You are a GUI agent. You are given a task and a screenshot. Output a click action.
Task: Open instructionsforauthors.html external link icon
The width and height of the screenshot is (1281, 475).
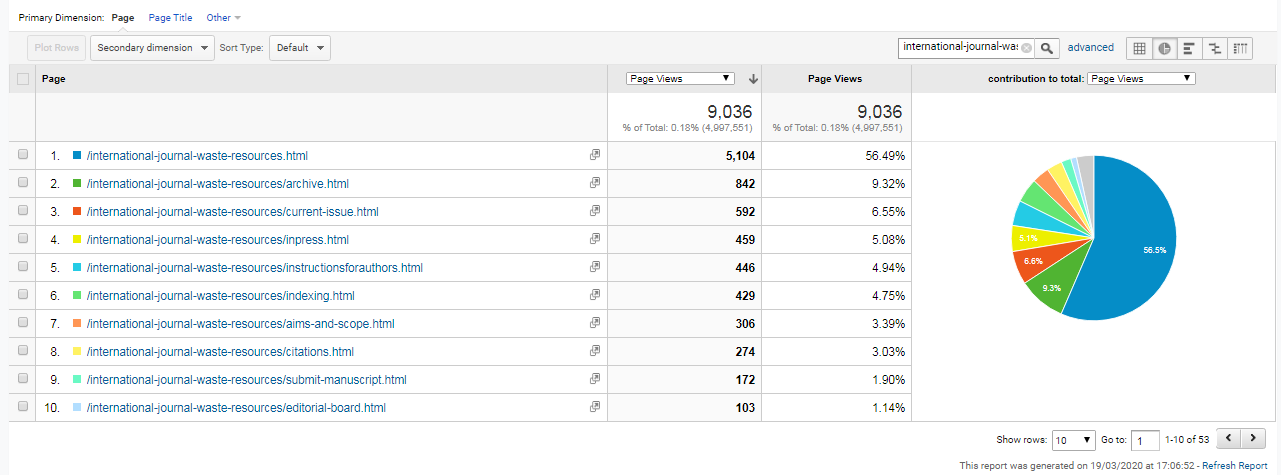pyautogui.click(x=595, y=267)
